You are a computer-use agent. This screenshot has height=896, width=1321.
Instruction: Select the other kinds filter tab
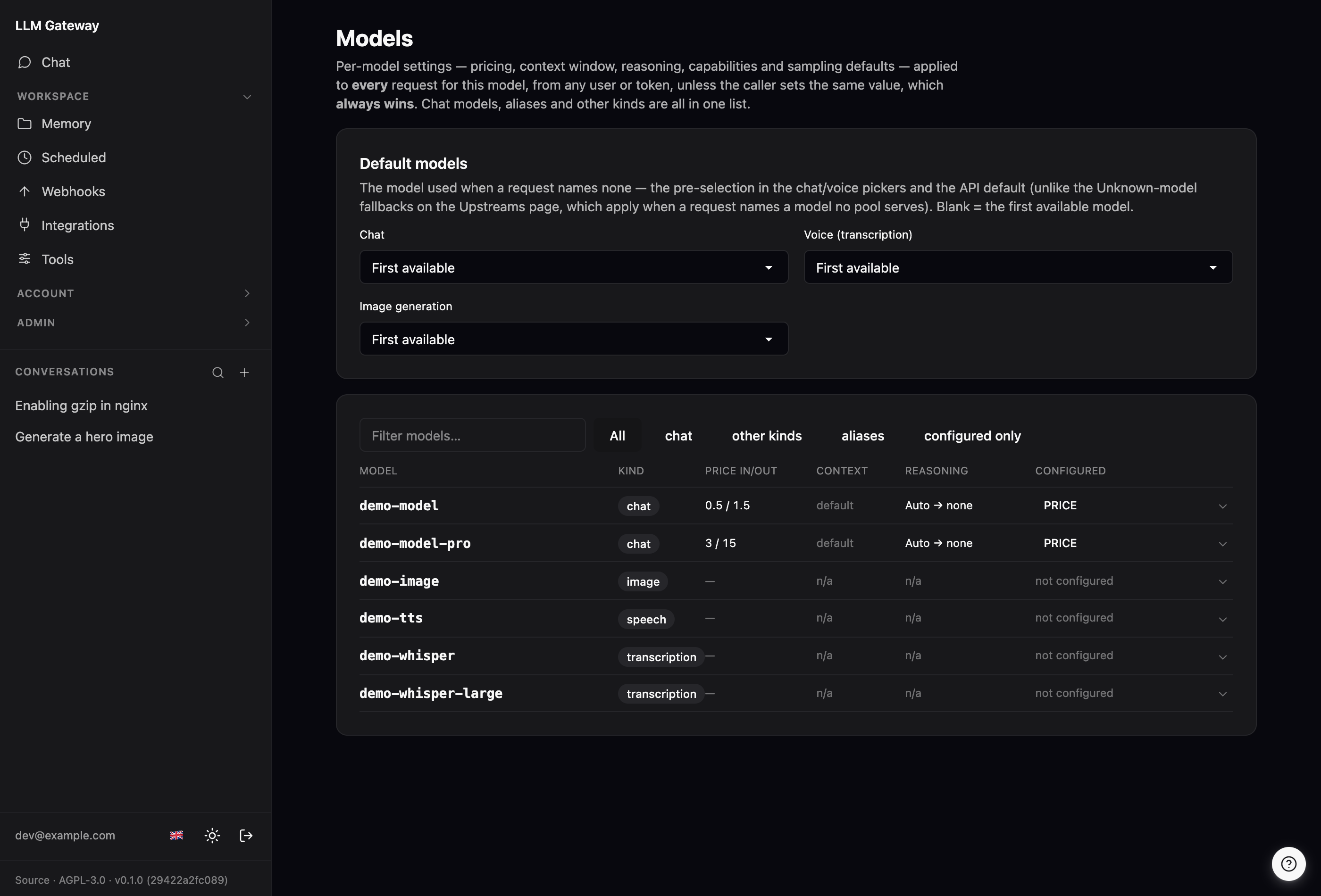(766, 436)
